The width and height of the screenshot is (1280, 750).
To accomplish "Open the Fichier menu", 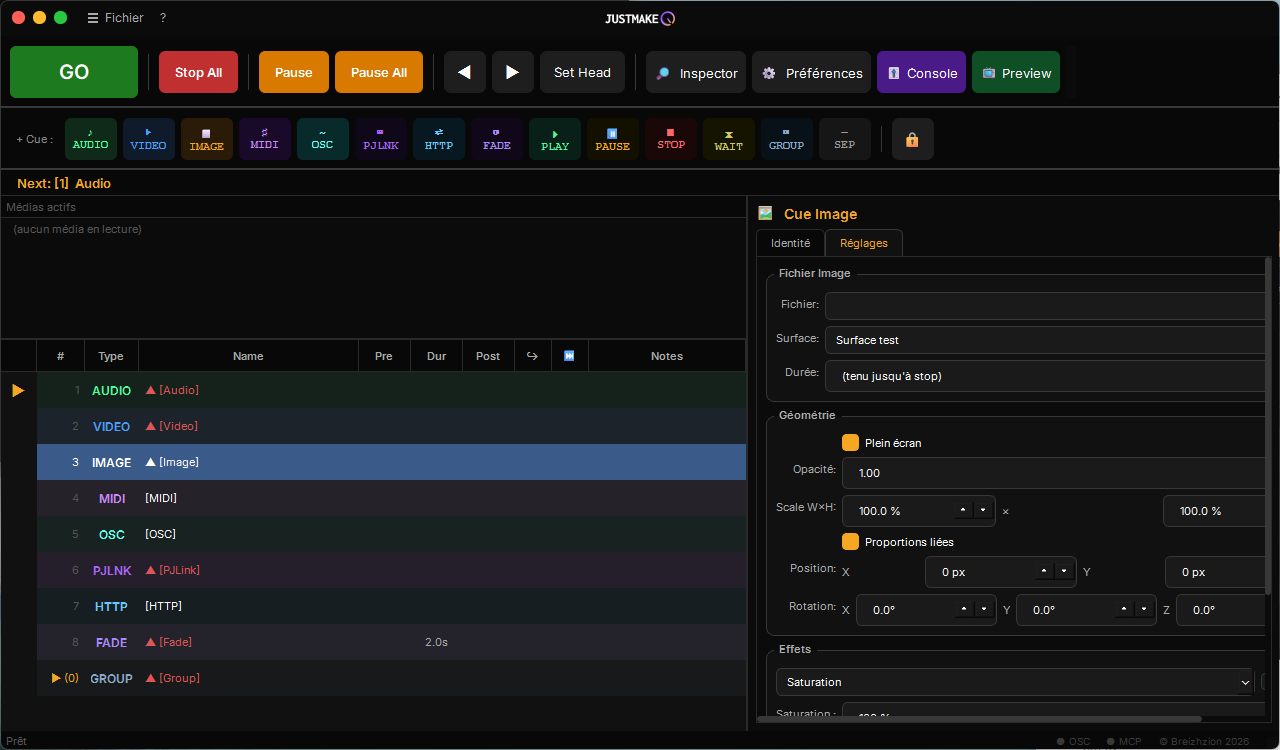I will click(116, 18).
